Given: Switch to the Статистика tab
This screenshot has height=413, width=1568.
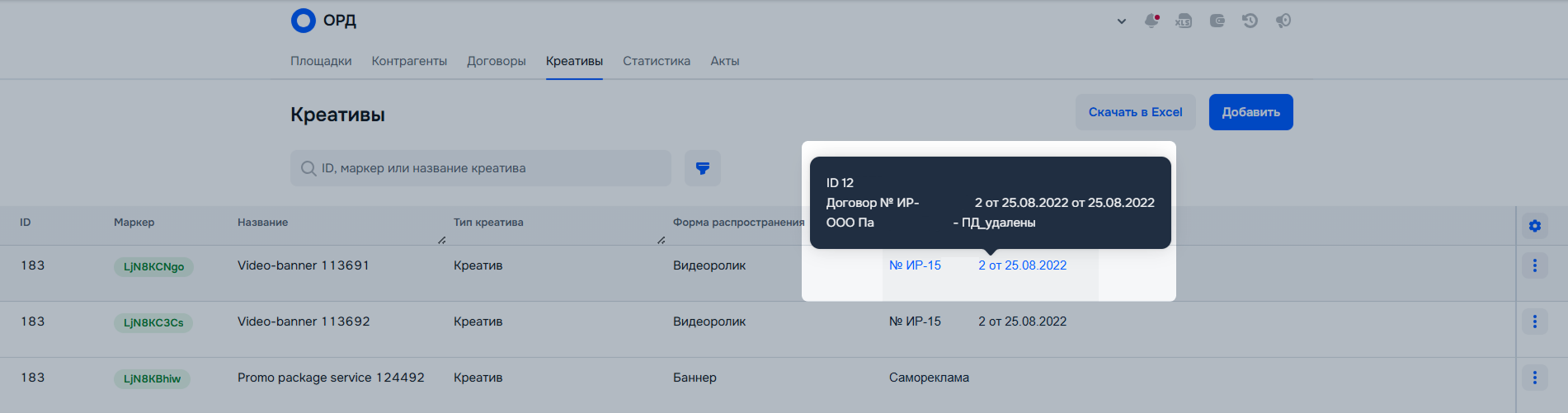Looking at the screenshot, I should (x=657, y=61).
